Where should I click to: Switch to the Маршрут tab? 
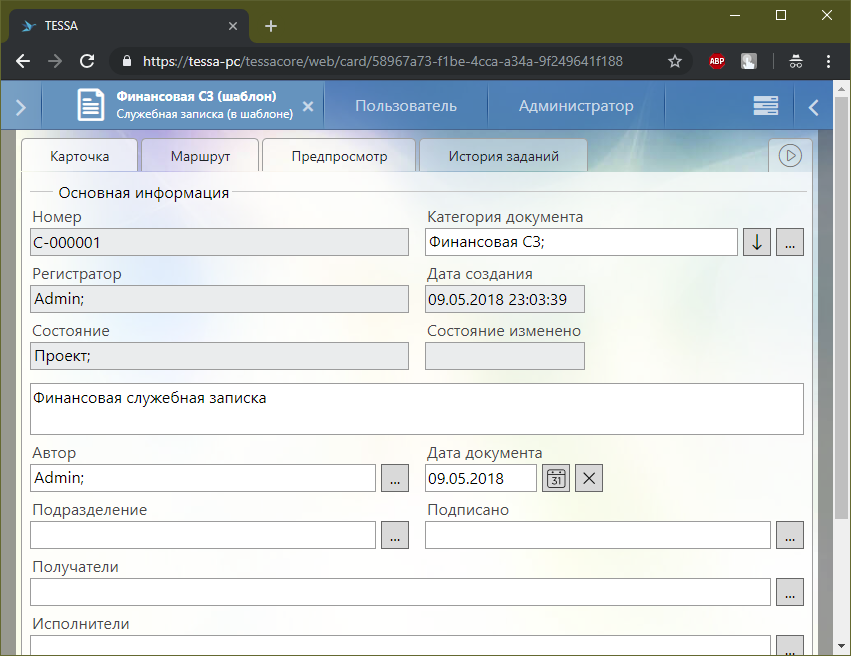point(200,157)
